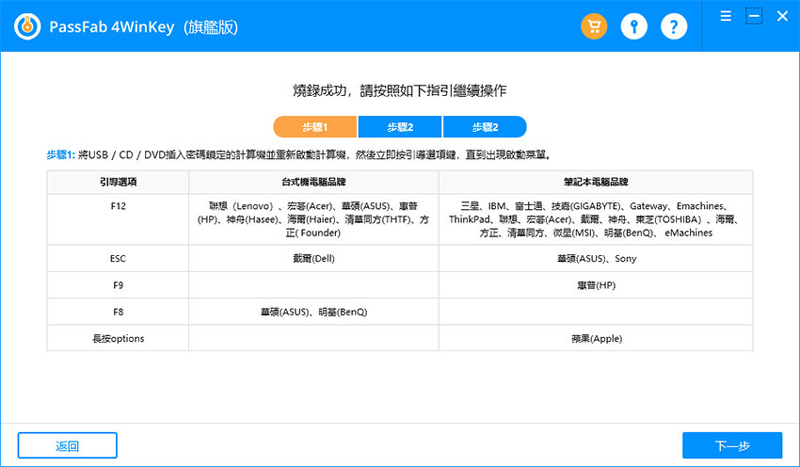The image size is (800, 467).
Task: Click the 台式機電腦品牌 column header
Action: (314, 182)
